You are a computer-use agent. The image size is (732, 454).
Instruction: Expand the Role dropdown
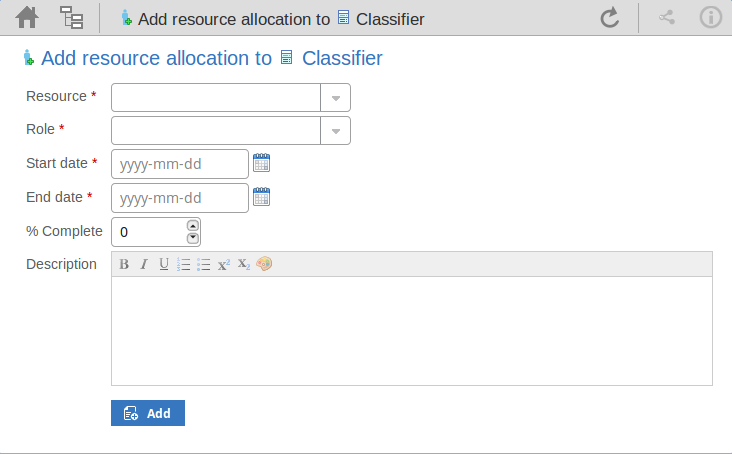[x=335, y=131]
